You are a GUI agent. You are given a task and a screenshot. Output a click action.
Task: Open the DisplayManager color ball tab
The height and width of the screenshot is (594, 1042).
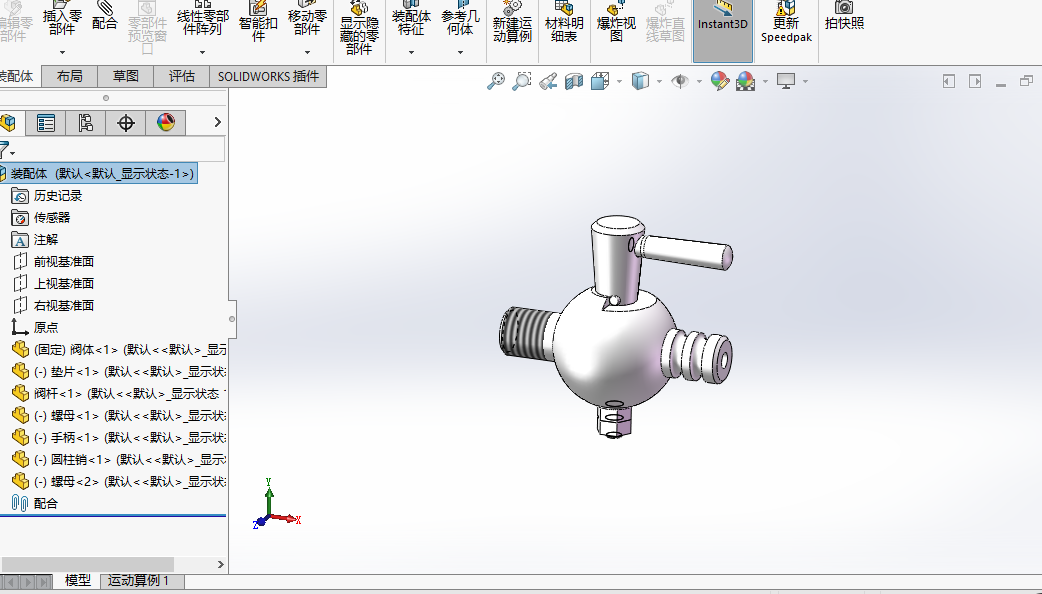tap(165, 123)
